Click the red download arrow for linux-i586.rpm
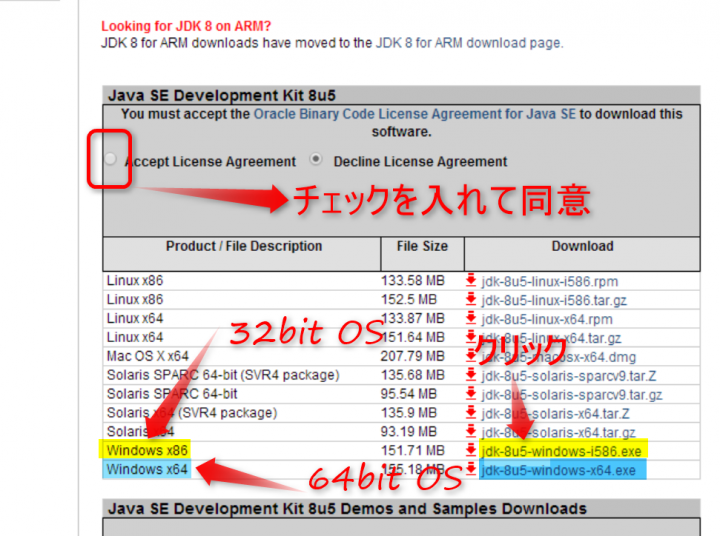 pos(471,280)
